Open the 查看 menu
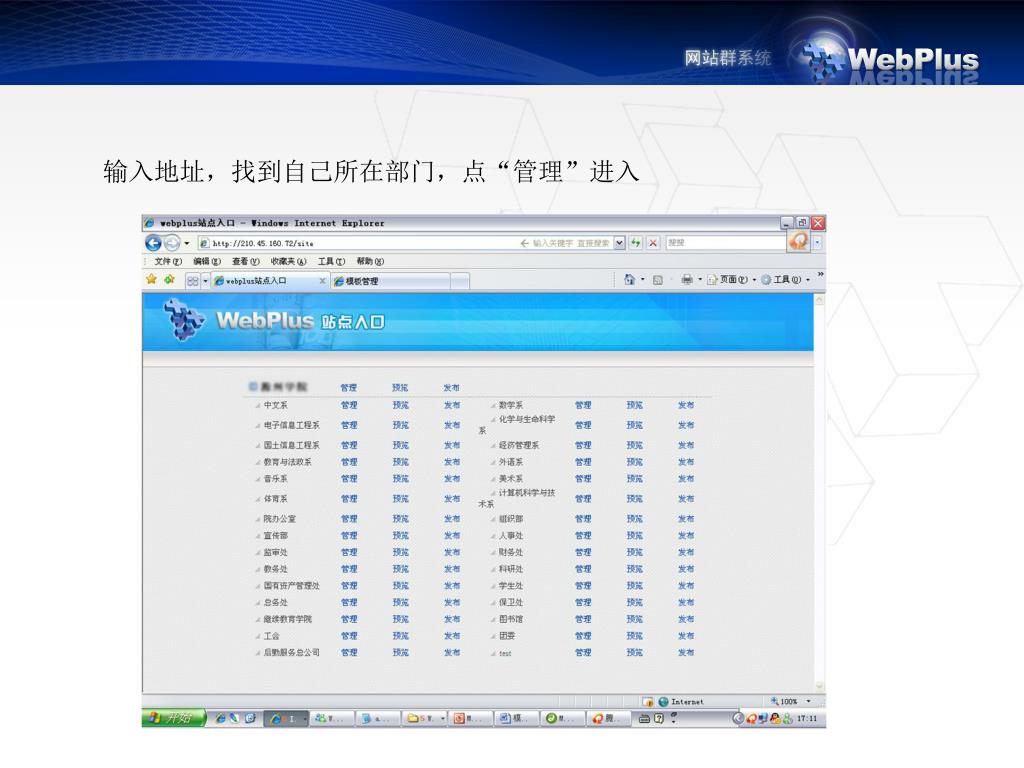This screenshot has width=1024, height=768. click(246, 261)
